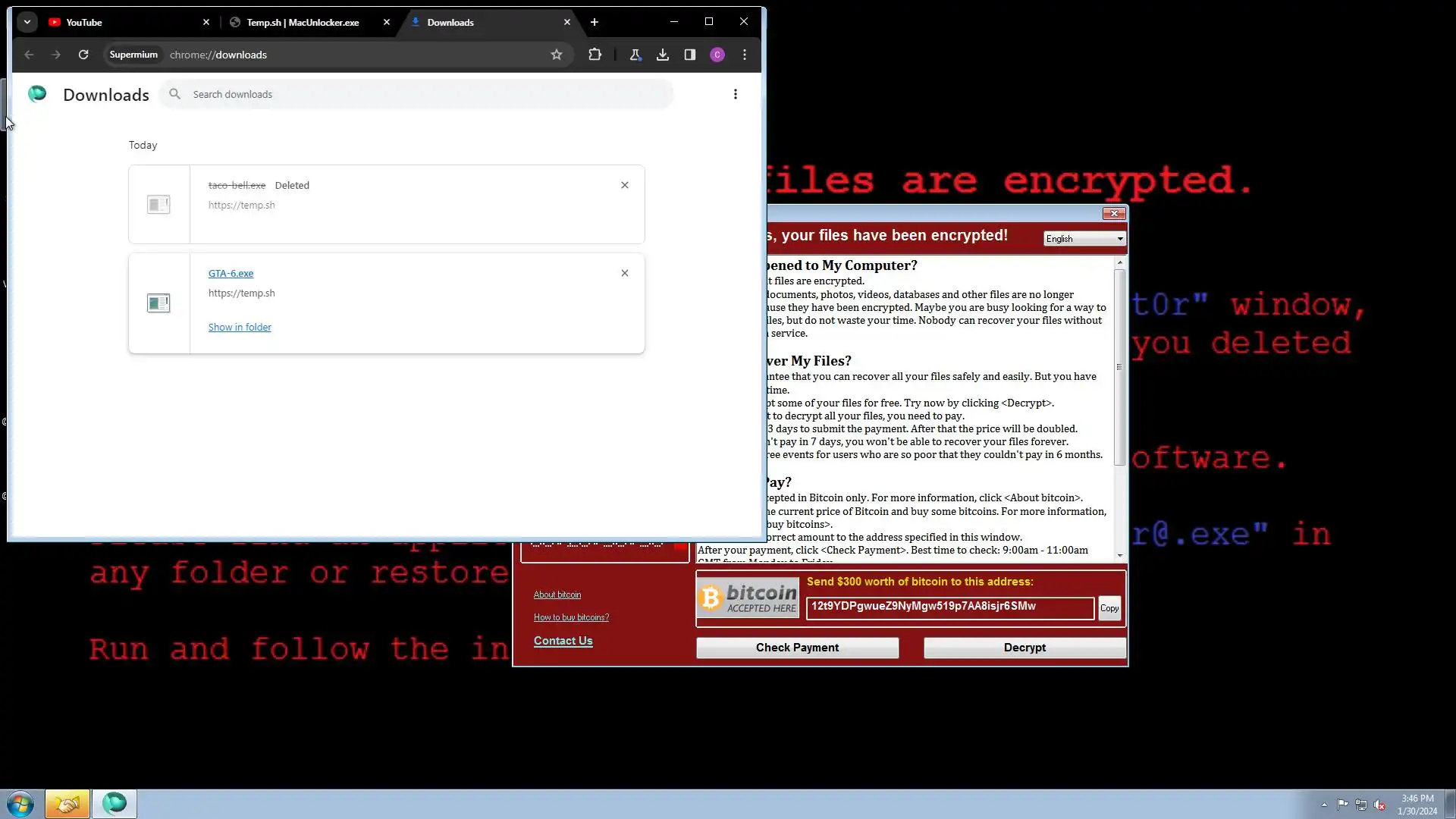The height and width of the screenshot is (819, 1456).
Task: Open the Extensions puzzle icon
Action: tap(595, 55)
